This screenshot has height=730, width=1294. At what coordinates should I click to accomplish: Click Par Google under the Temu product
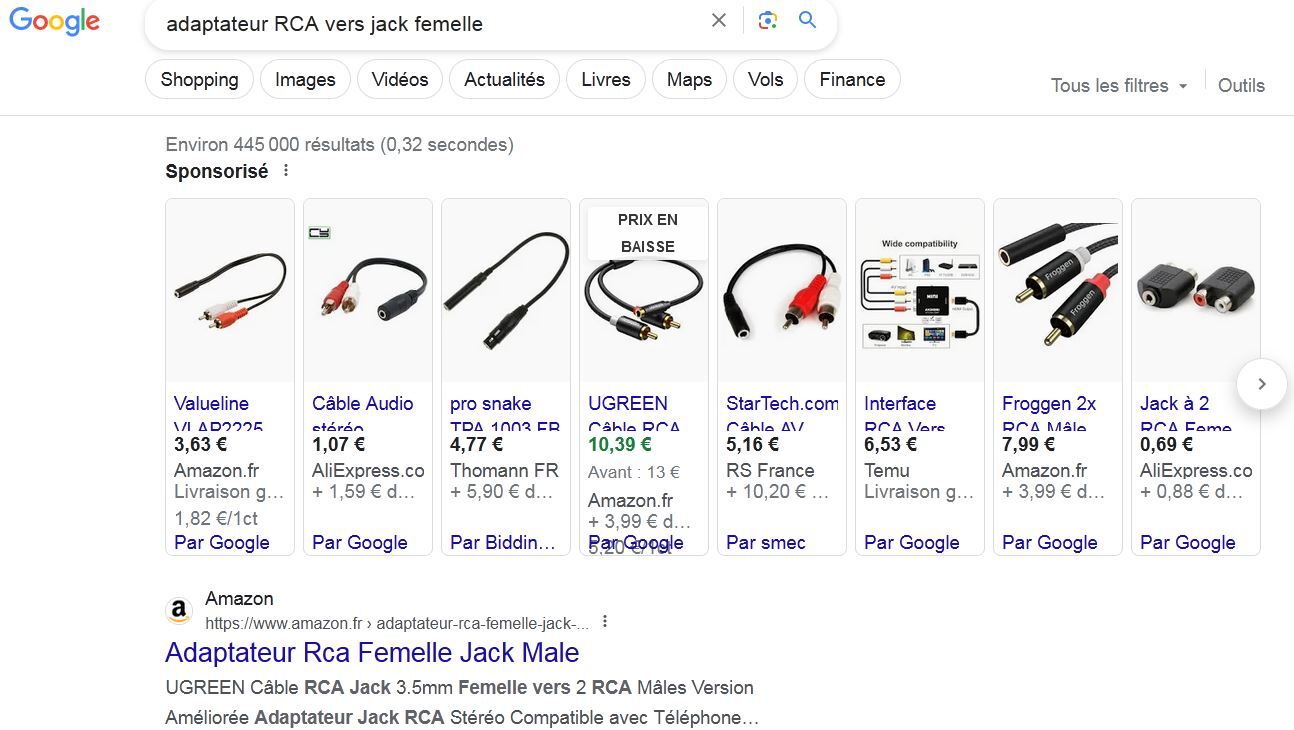pos(912,542)
